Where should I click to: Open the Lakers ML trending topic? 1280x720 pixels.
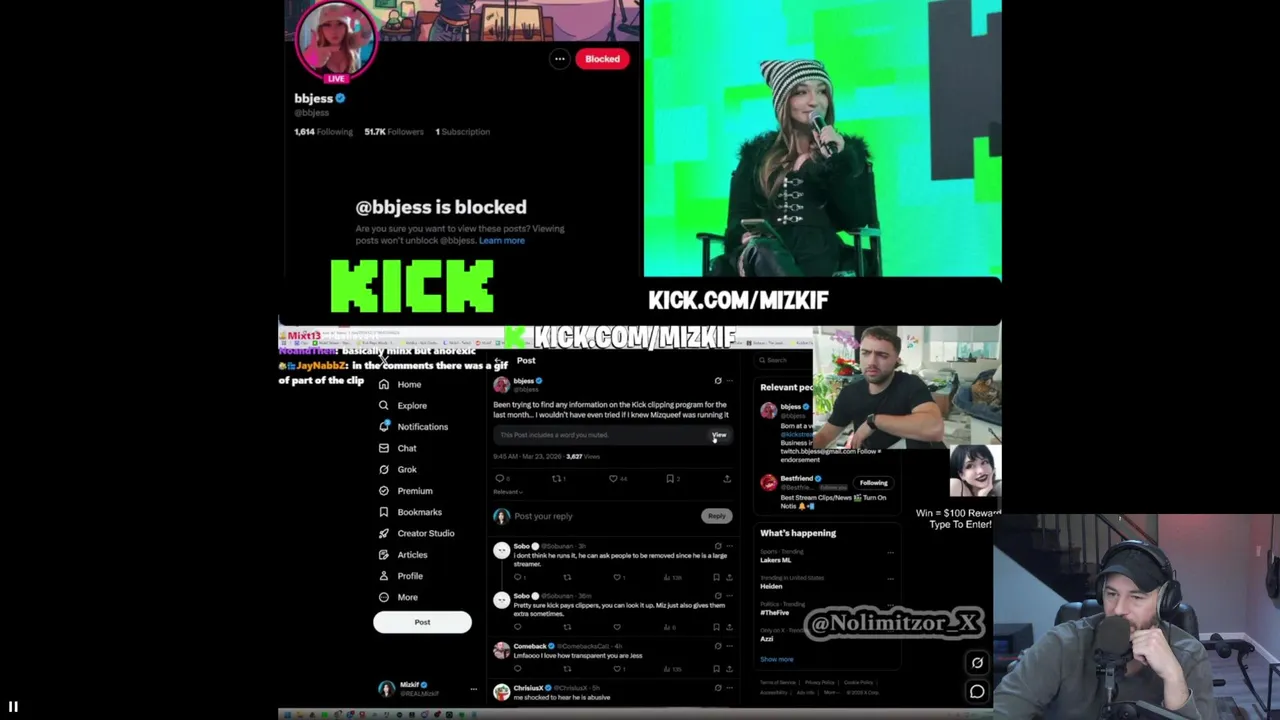(777, 560)
